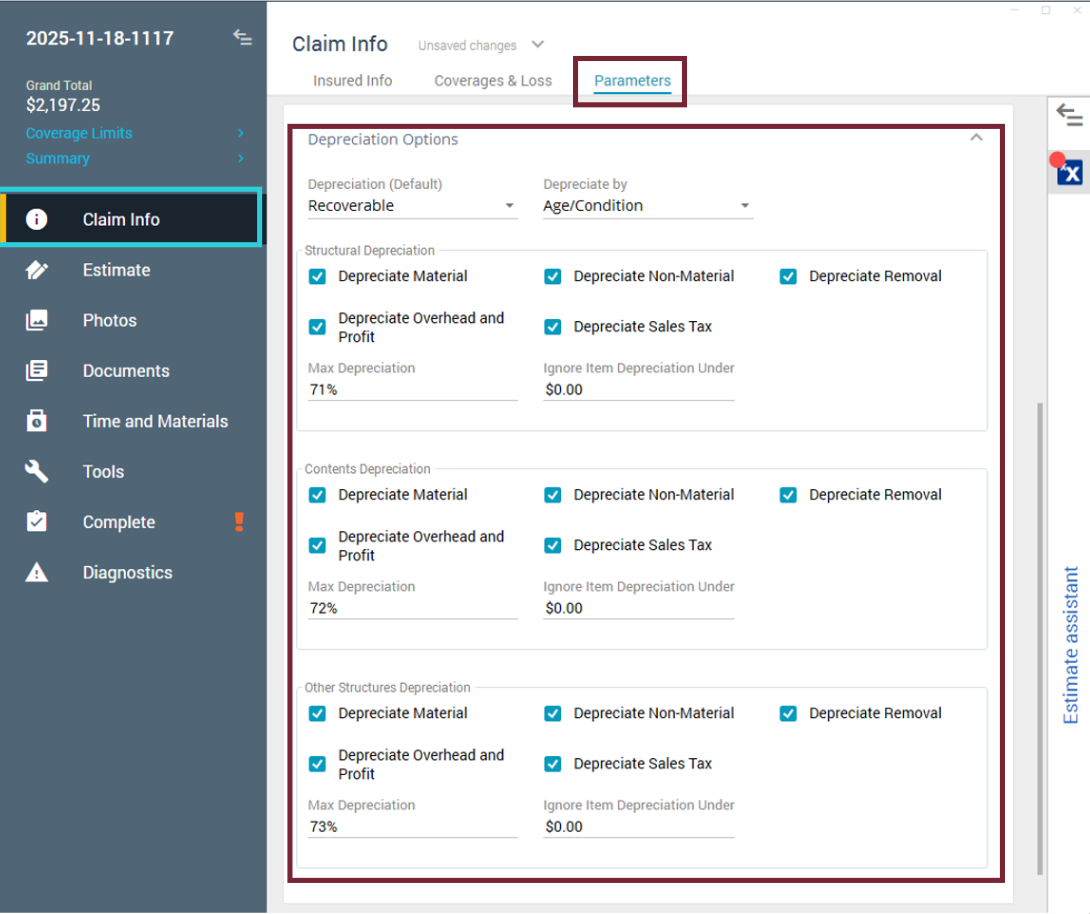Click the blue X icon with red dot
The height and width of the screenshot is (914, 1090).
[1069, 172]
